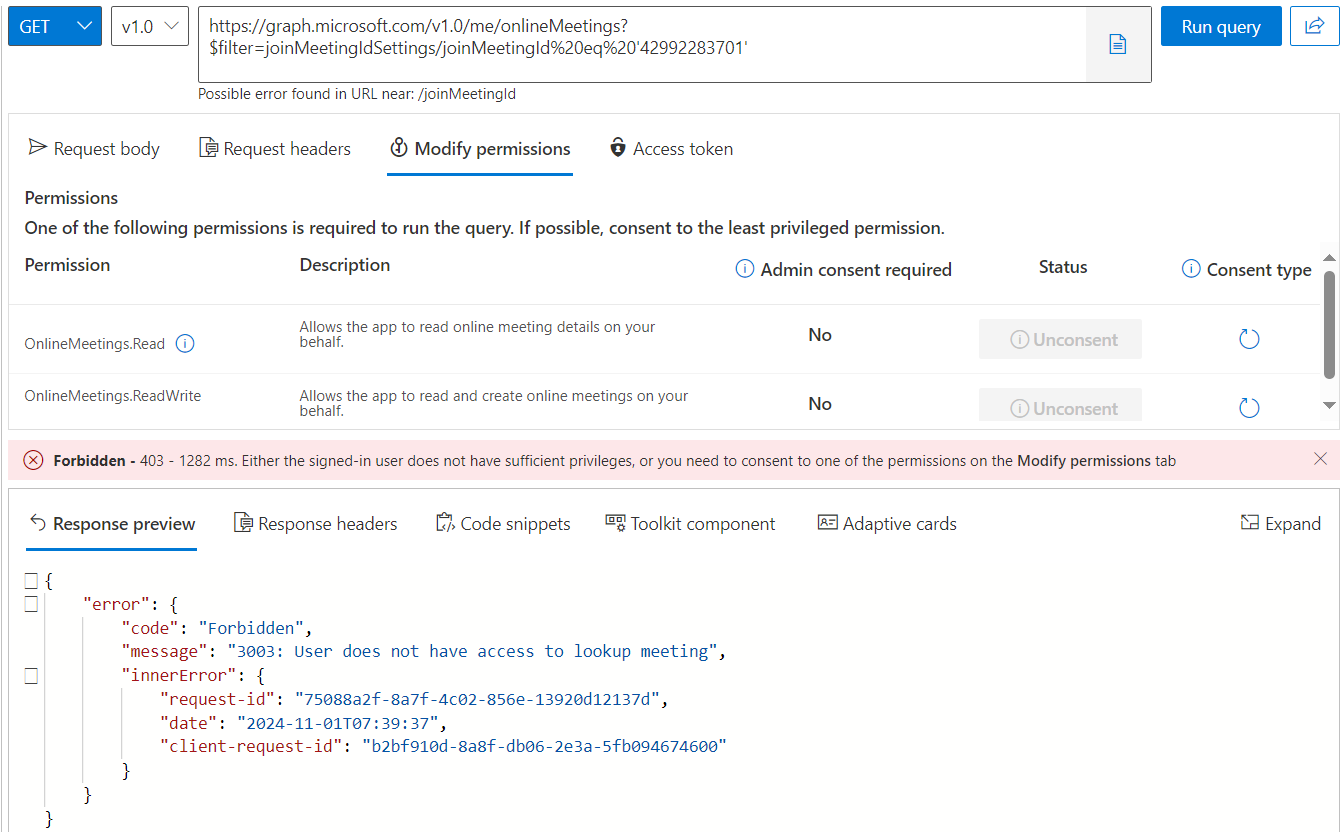
Task: Open the Code snippets tab
Action: (x=503, y=524)
